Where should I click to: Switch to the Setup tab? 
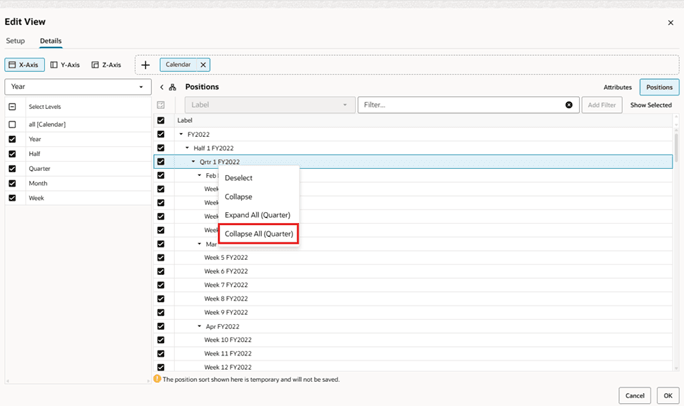pyautogui.click(x=15, y=41)
